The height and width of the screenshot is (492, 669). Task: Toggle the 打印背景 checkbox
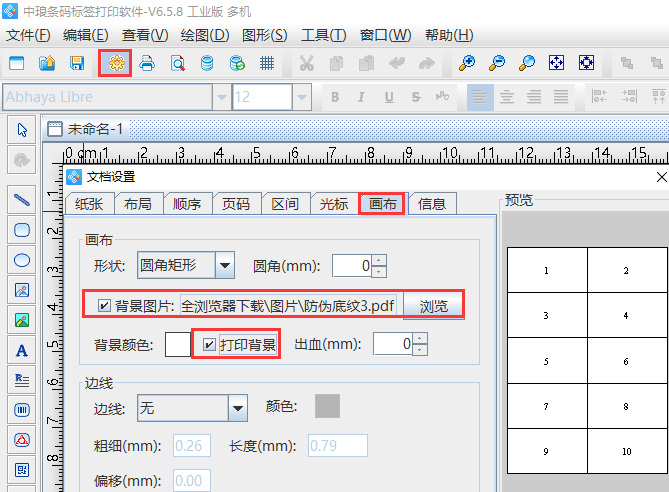[x=208, y=345]
